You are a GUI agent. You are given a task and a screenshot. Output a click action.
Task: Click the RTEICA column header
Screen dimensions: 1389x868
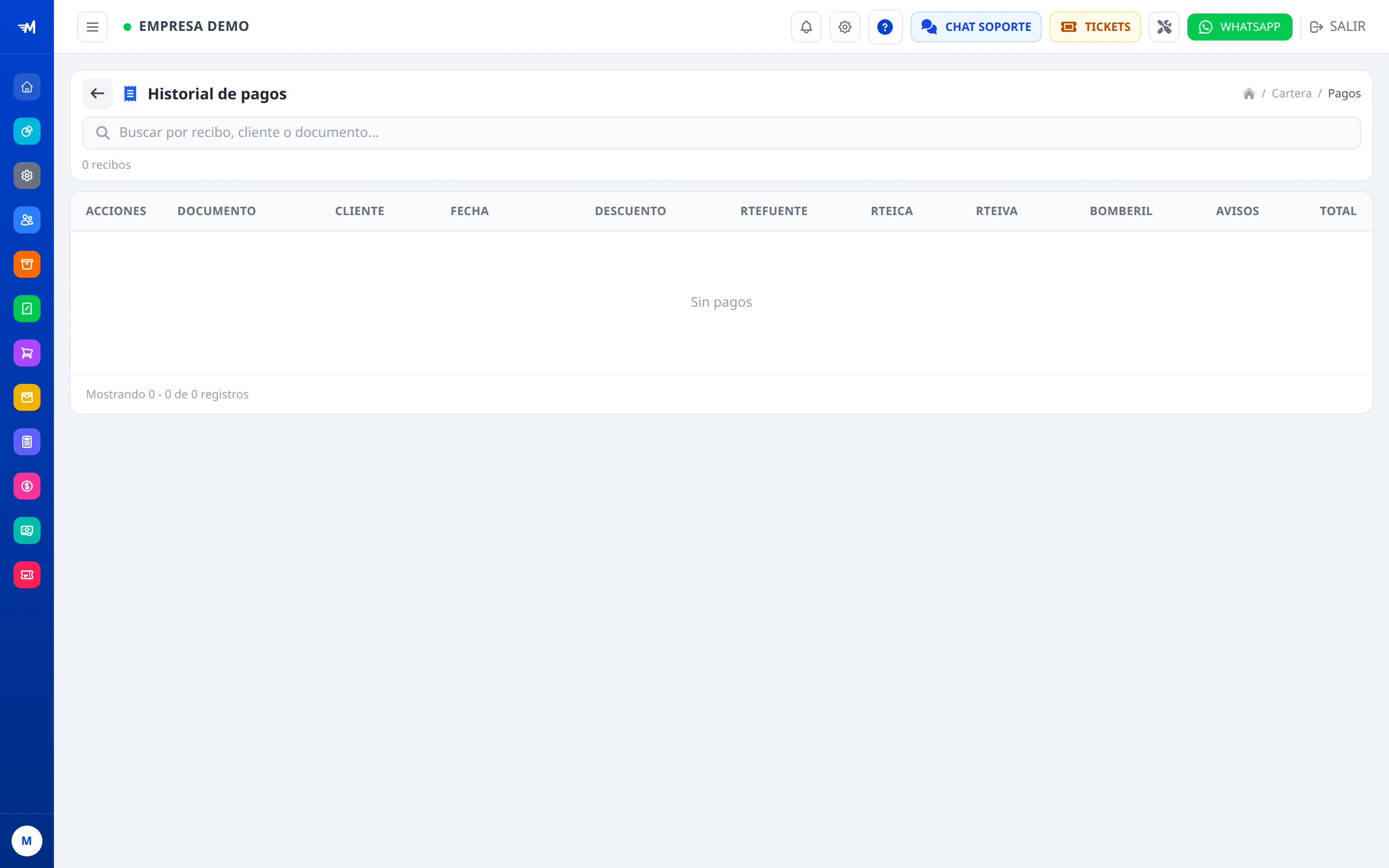coord(891,211)
